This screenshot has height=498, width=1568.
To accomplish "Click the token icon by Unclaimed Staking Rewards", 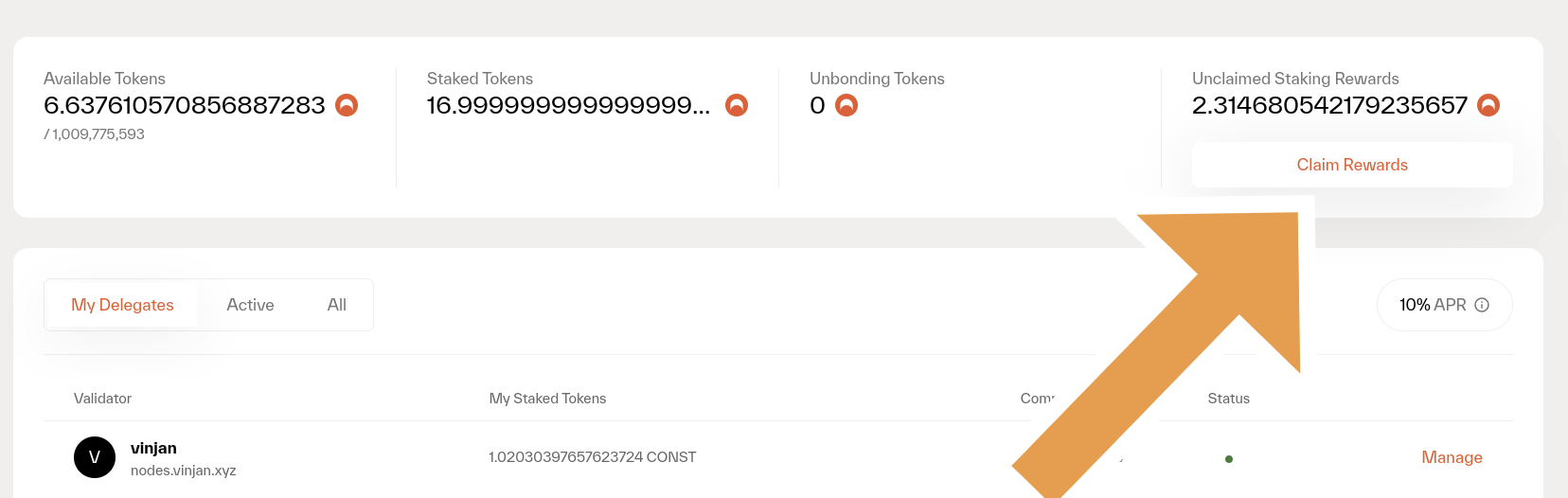I will pos(1488,105).
